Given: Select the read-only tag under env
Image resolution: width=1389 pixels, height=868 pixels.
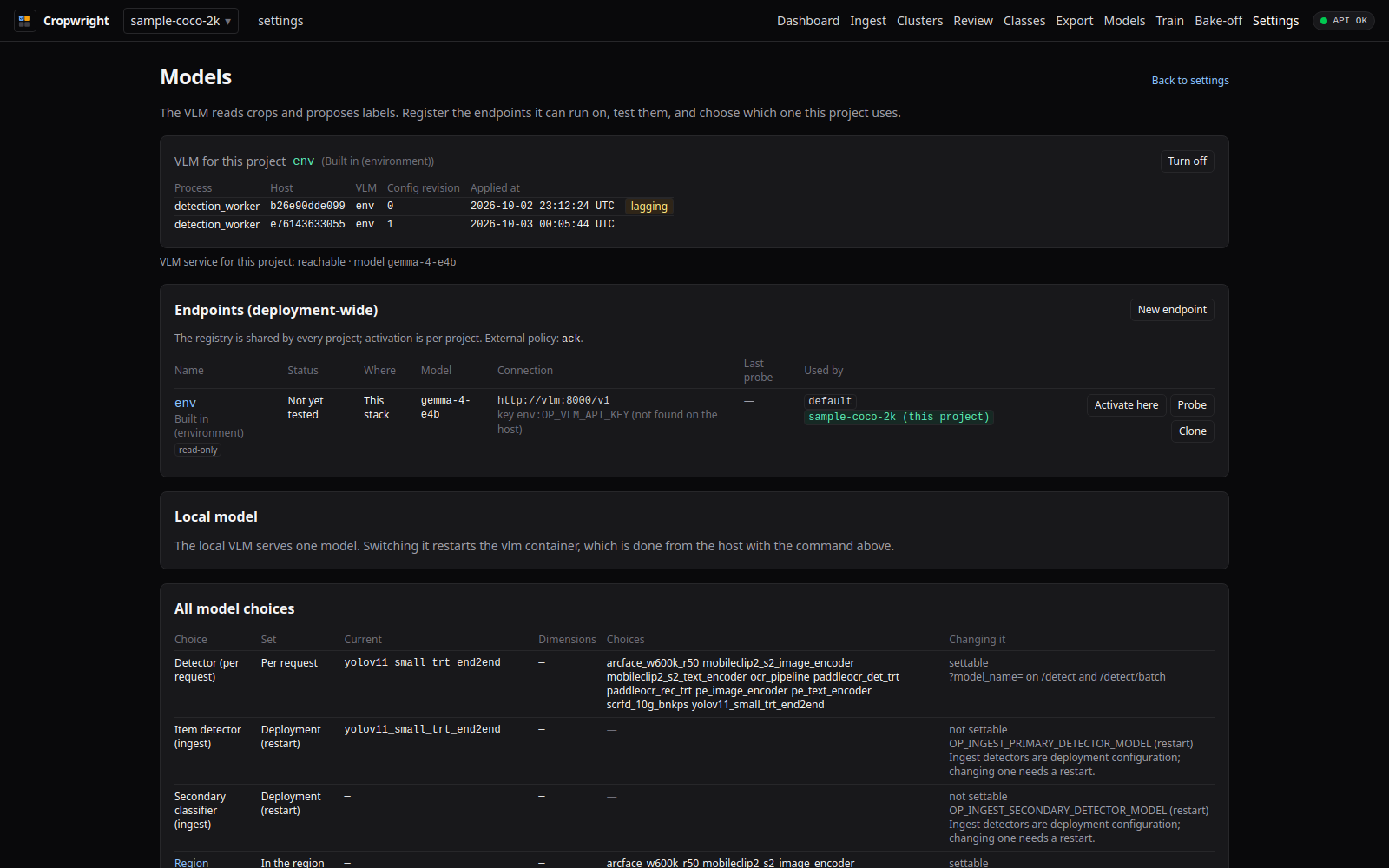Looking at the screenshot, I should pyautogui.click(x=198, y=450).
